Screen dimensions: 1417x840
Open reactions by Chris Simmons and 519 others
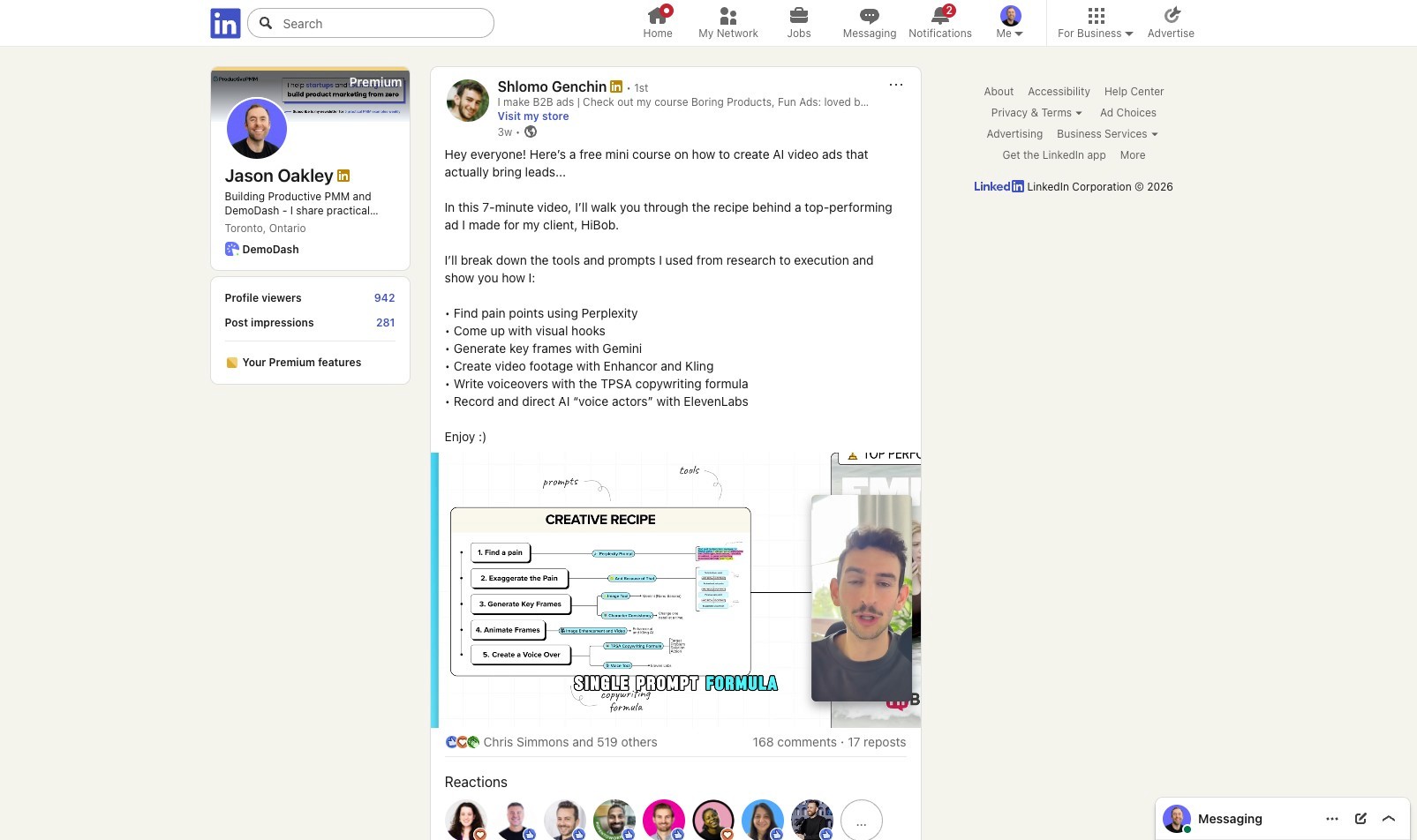click(x=570, y=742)
